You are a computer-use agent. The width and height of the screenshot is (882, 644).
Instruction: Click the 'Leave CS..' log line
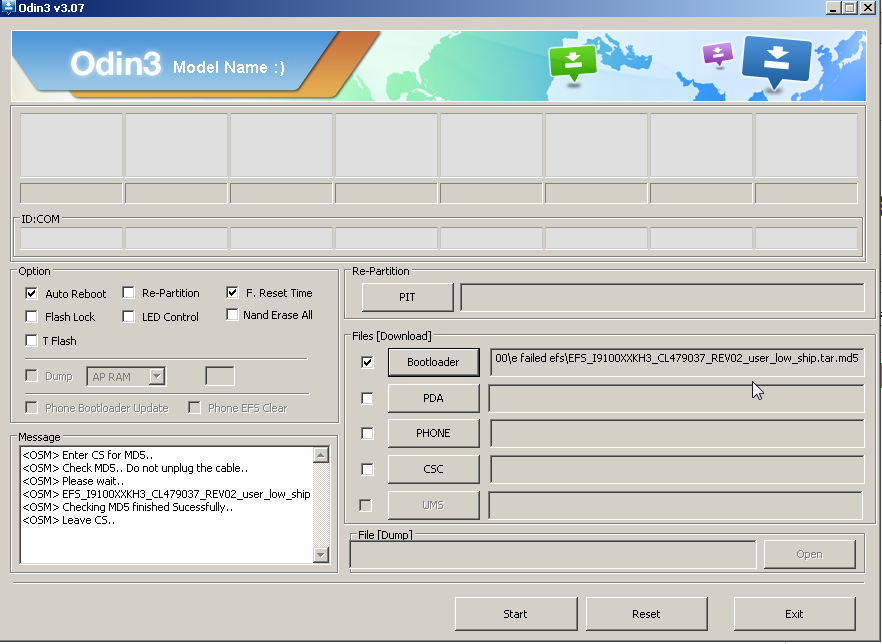coord(69,520)
